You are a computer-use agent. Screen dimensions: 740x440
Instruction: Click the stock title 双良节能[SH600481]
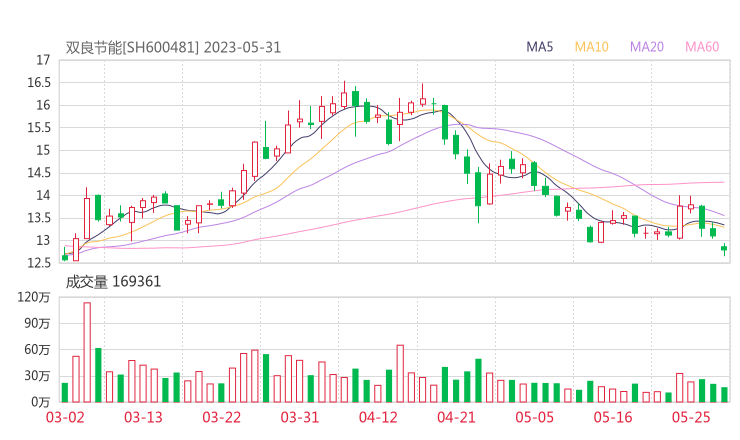click(x=132, y=48)
